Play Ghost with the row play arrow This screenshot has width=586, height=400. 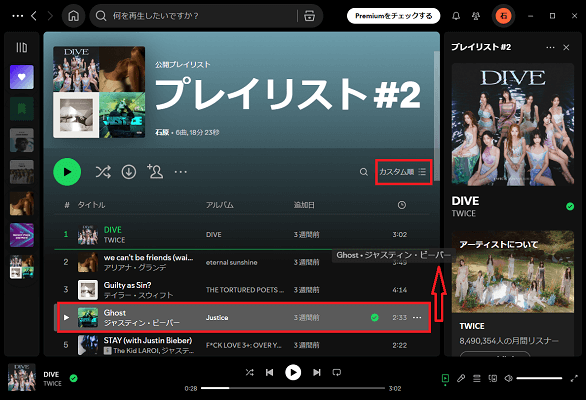(66, 317)
